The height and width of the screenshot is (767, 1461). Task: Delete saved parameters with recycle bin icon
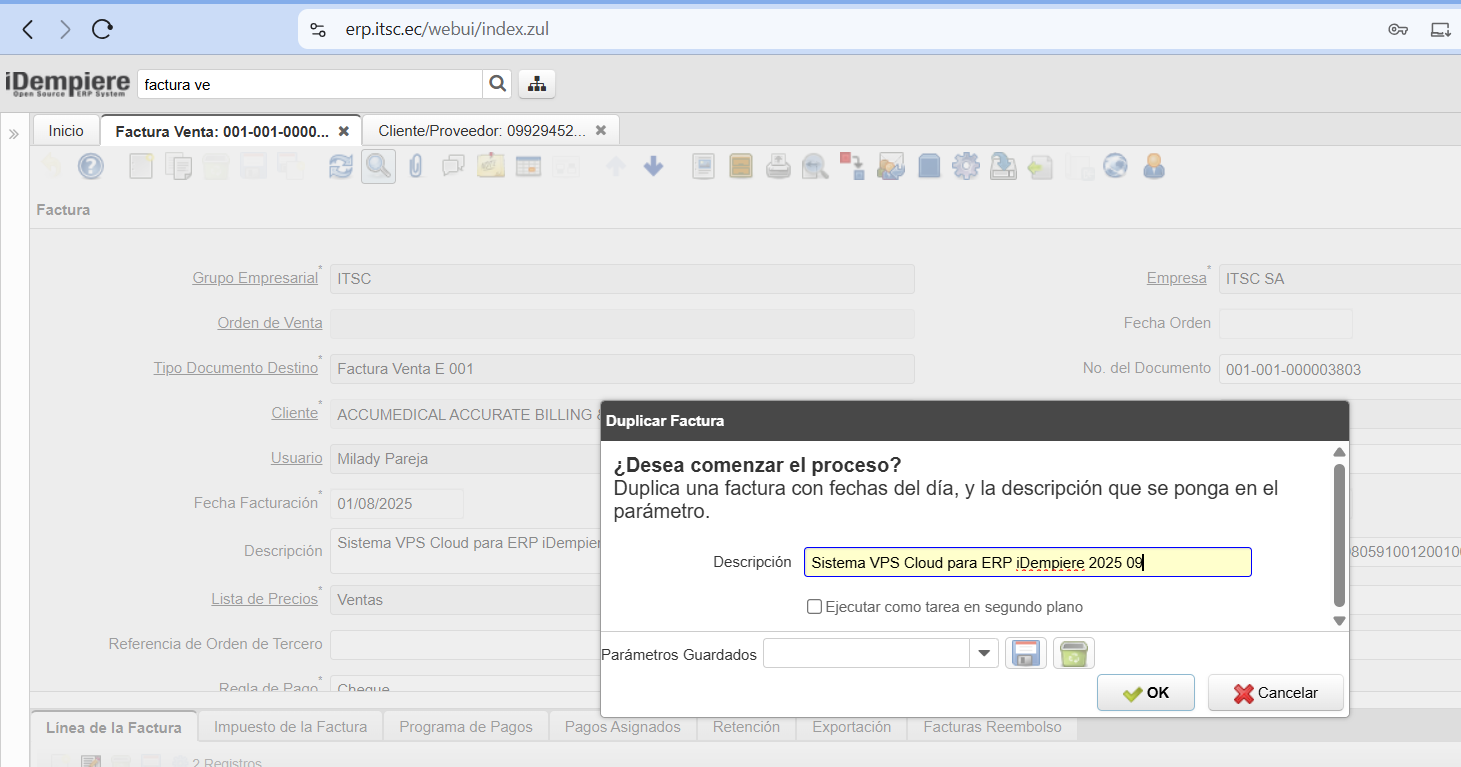1074,654
